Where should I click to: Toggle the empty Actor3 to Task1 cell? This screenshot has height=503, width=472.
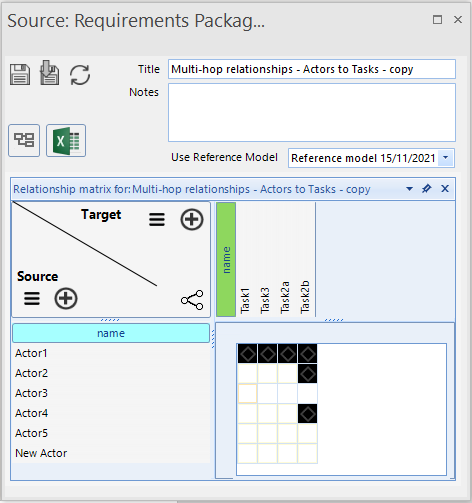tap(247, 394)
